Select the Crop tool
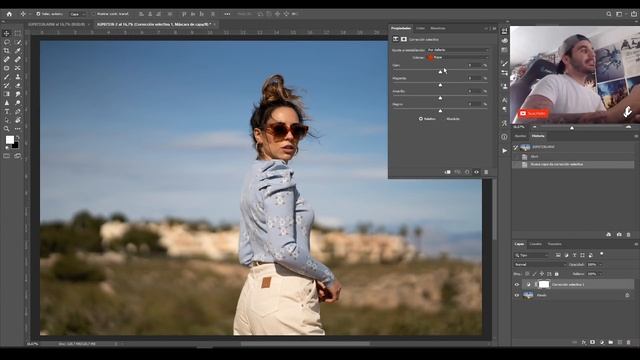Image resolution: width=640 pixels, height=360 pixels. pyautogui.click(x=7, y=51)
